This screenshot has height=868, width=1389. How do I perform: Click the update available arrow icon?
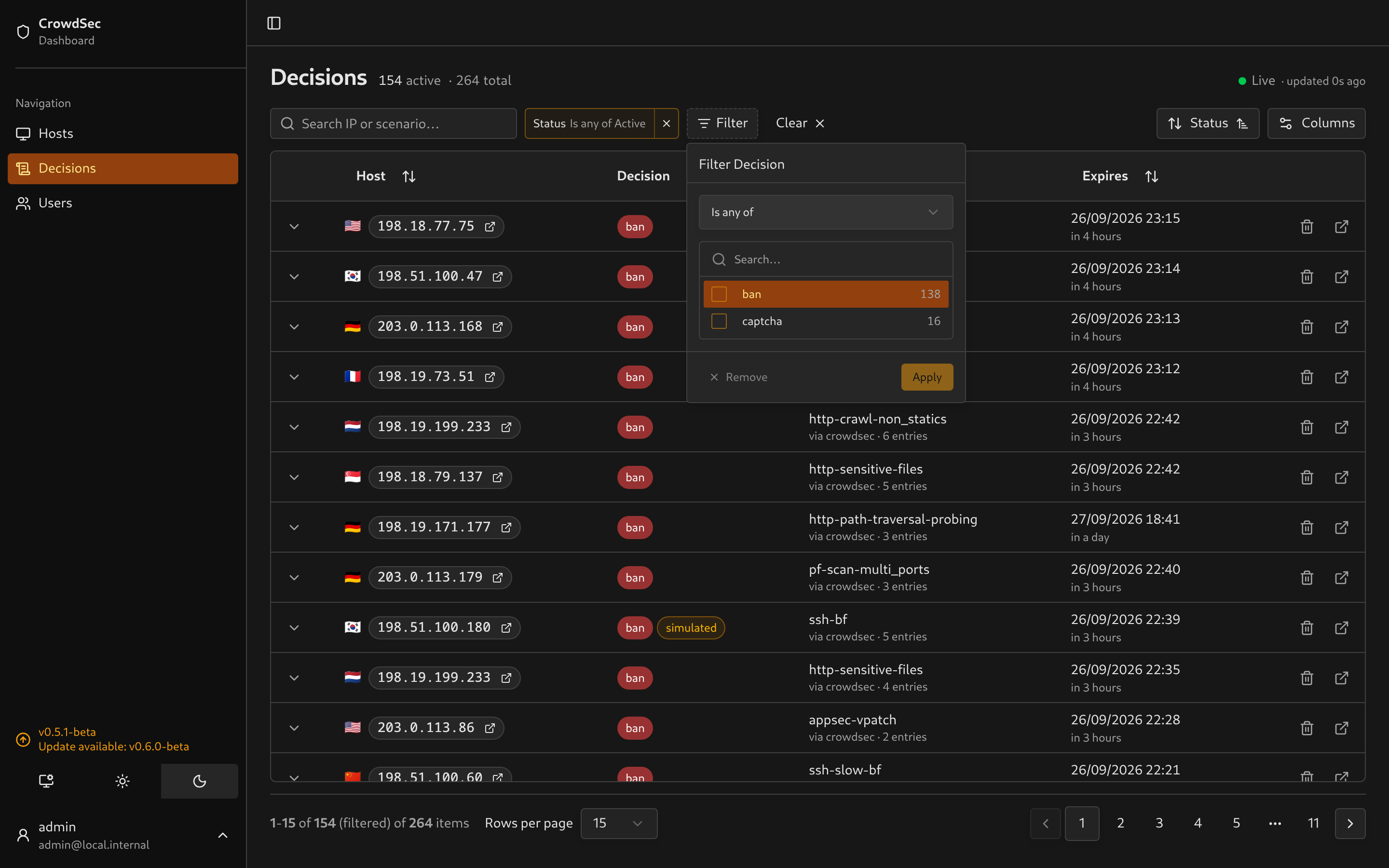tap(23, 739)
